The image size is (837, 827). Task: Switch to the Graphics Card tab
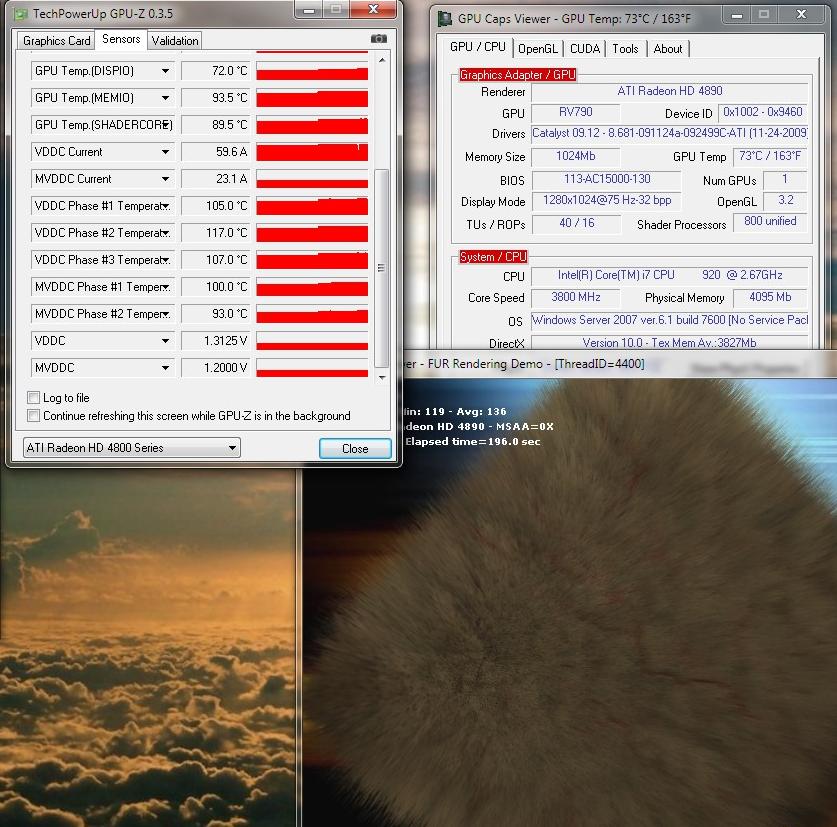tap(56, 41)
